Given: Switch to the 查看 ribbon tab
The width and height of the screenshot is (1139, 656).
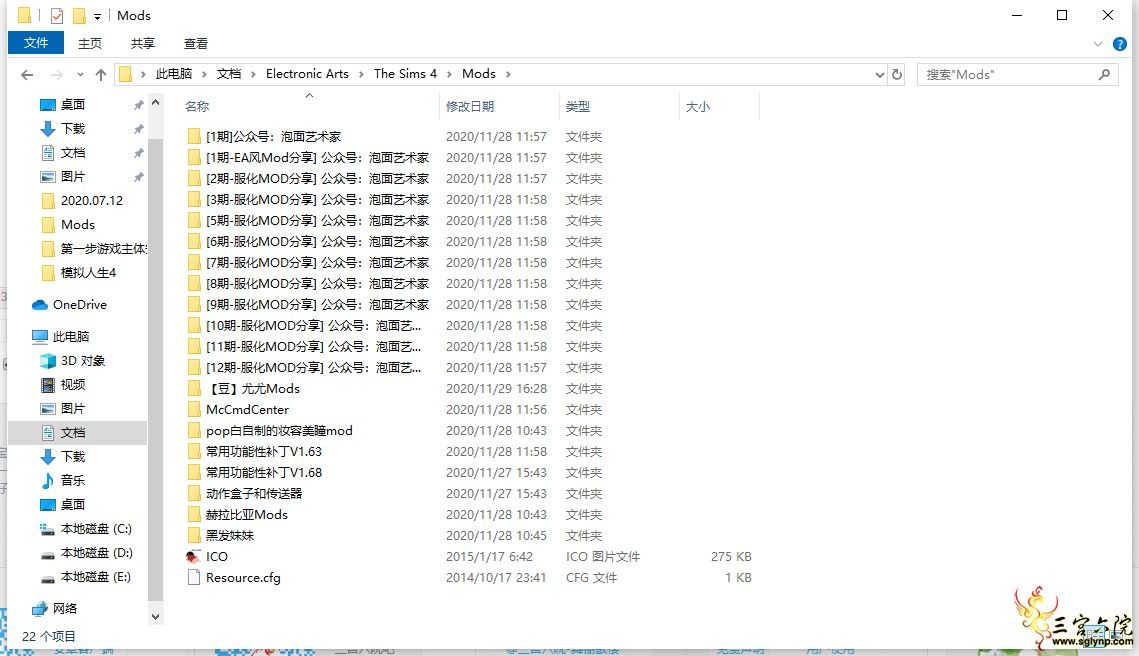Looking at the screenshot, I should (196, 44).
